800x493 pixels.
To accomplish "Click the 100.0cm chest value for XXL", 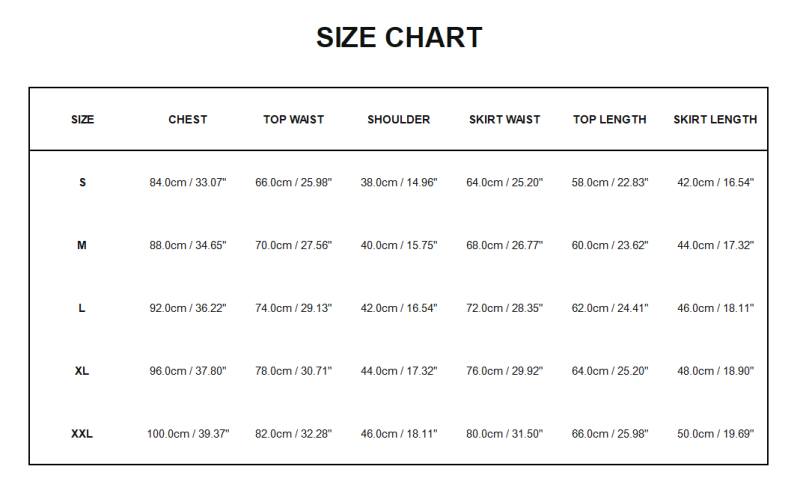I will click(x=188, y=434).
